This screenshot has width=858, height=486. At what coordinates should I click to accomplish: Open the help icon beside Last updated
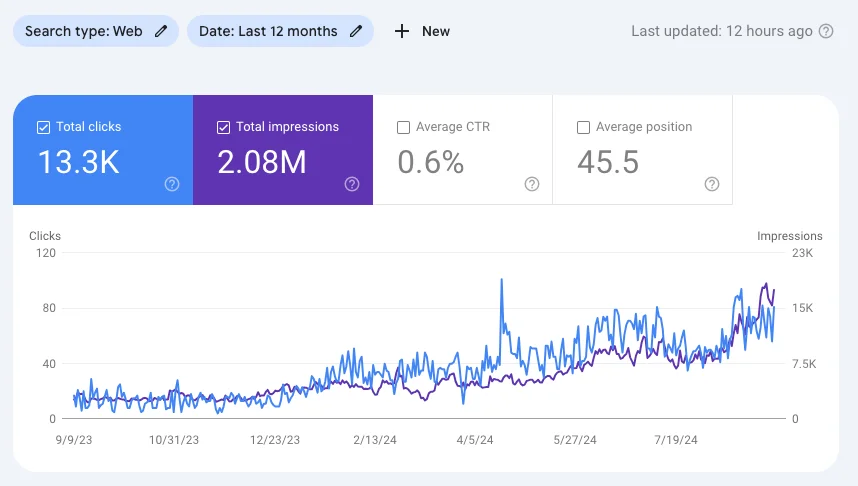click(x=826, y=31)
